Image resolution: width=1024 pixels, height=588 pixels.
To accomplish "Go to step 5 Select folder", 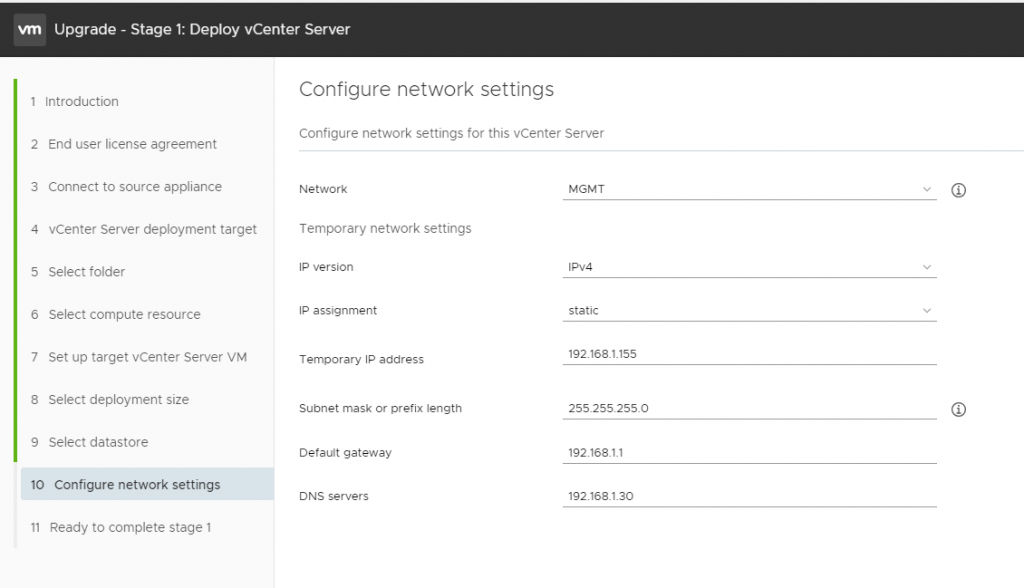I will [78, 272].
